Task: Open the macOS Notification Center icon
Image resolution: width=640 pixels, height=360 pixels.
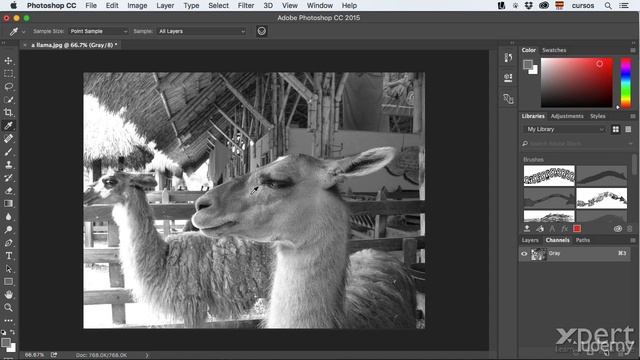Action: [x=624, y=6]
